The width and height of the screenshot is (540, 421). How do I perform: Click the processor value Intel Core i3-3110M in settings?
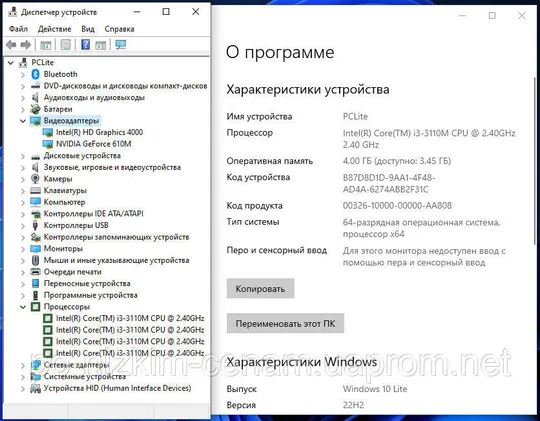pyautogui.click(x=429, y=139)
